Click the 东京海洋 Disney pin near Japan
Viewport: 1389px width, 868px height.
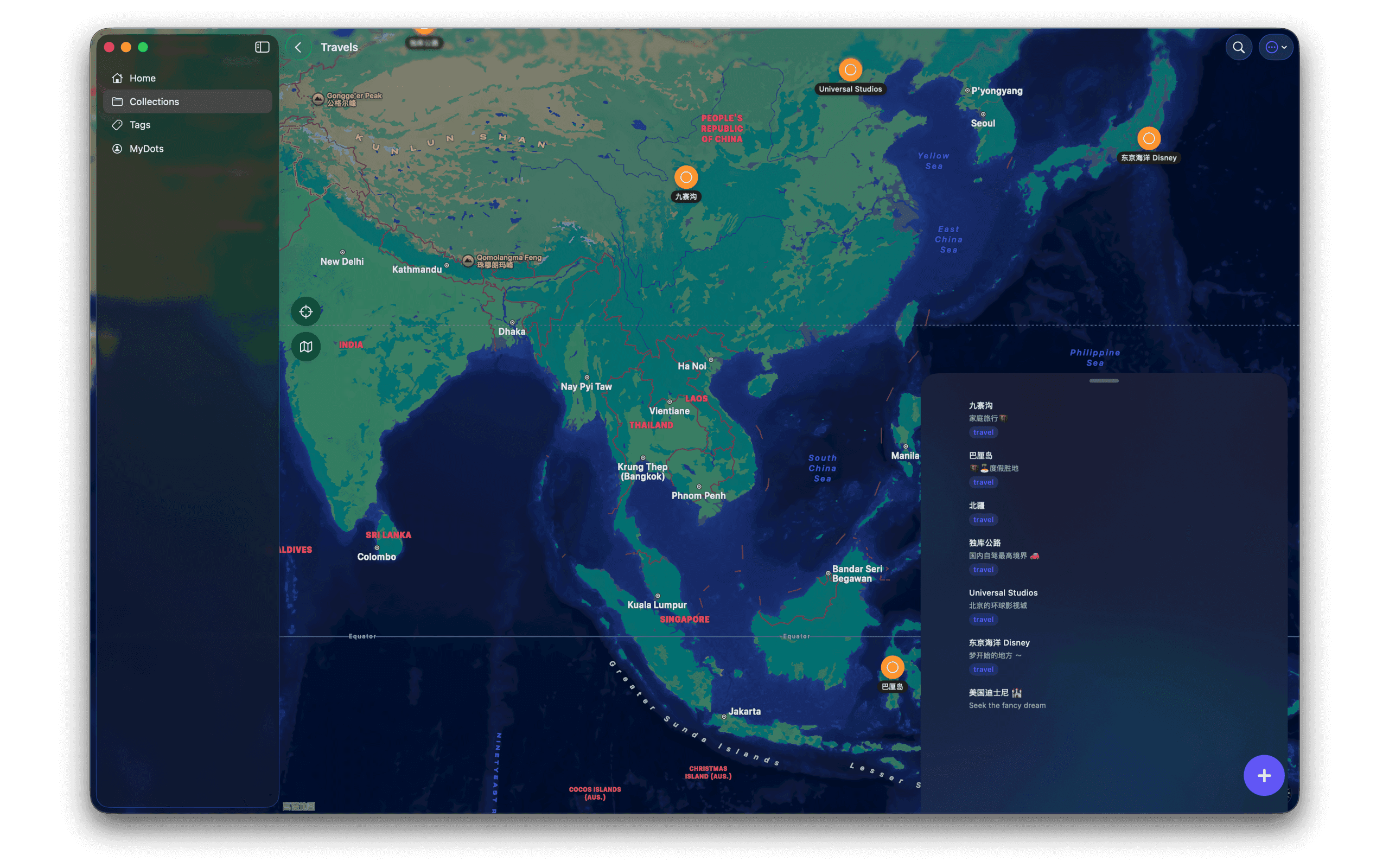[1148, 138]
